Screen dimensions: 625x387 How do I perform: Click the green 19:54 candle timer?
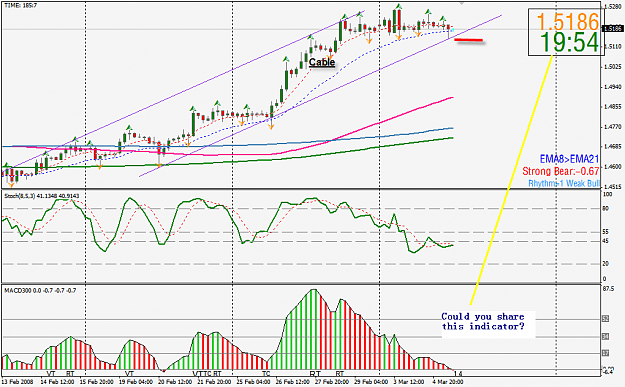pos(570,42)
